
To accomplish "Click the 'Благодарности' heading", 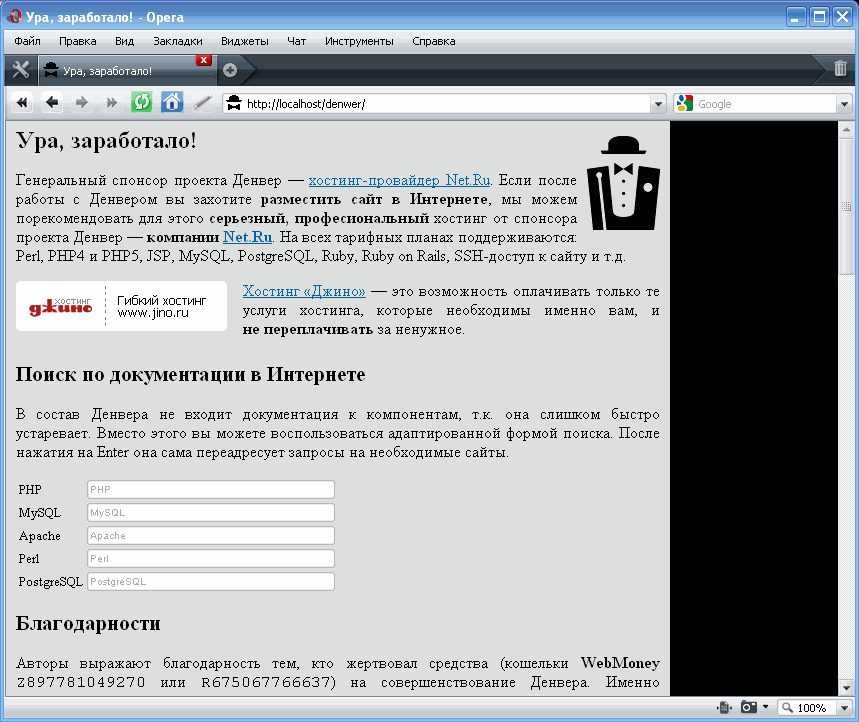I will tap(88, 623).
